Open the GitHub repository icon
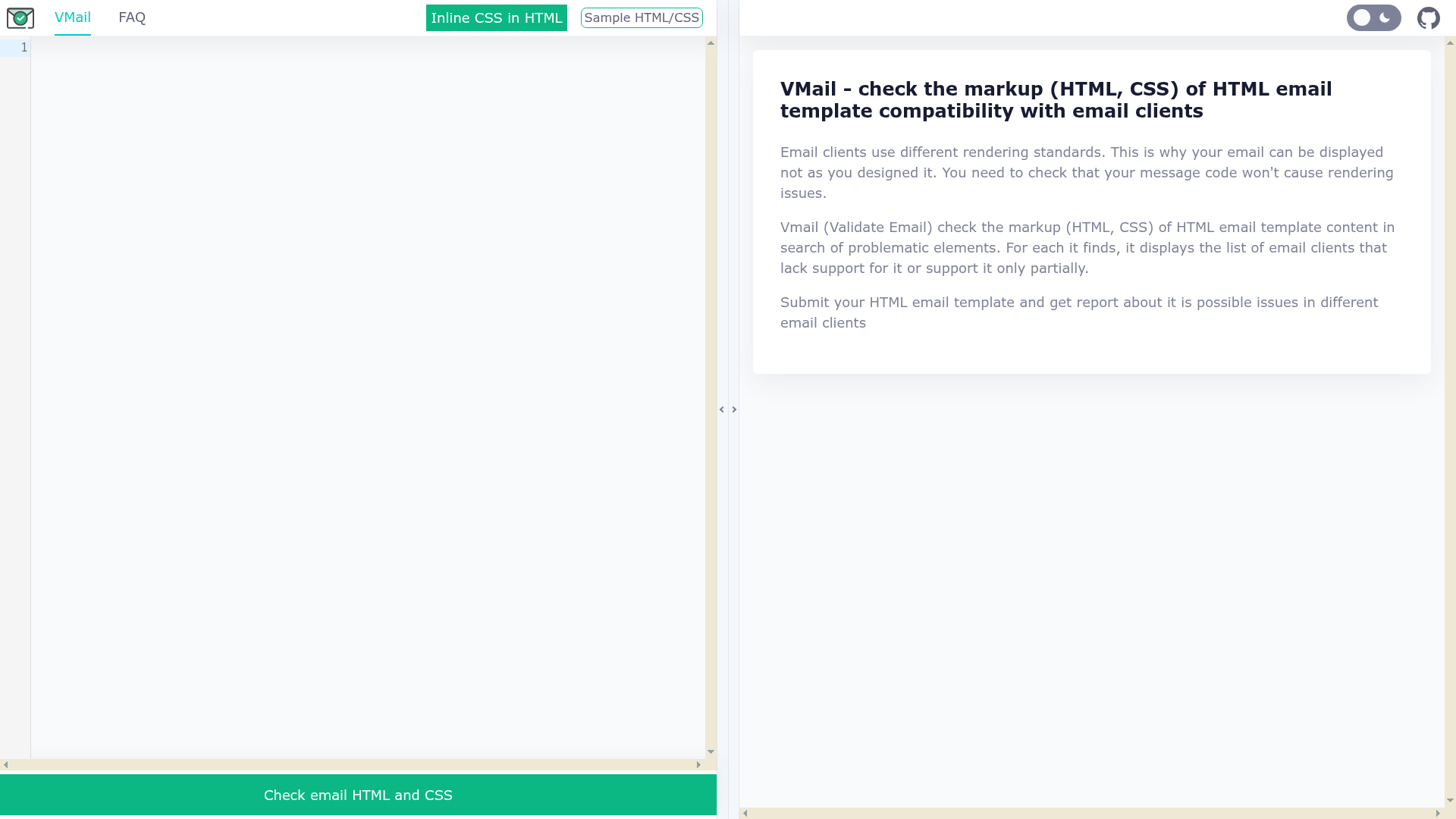1456x819 pixels. pyautogui.click(x=1429, y=18)
